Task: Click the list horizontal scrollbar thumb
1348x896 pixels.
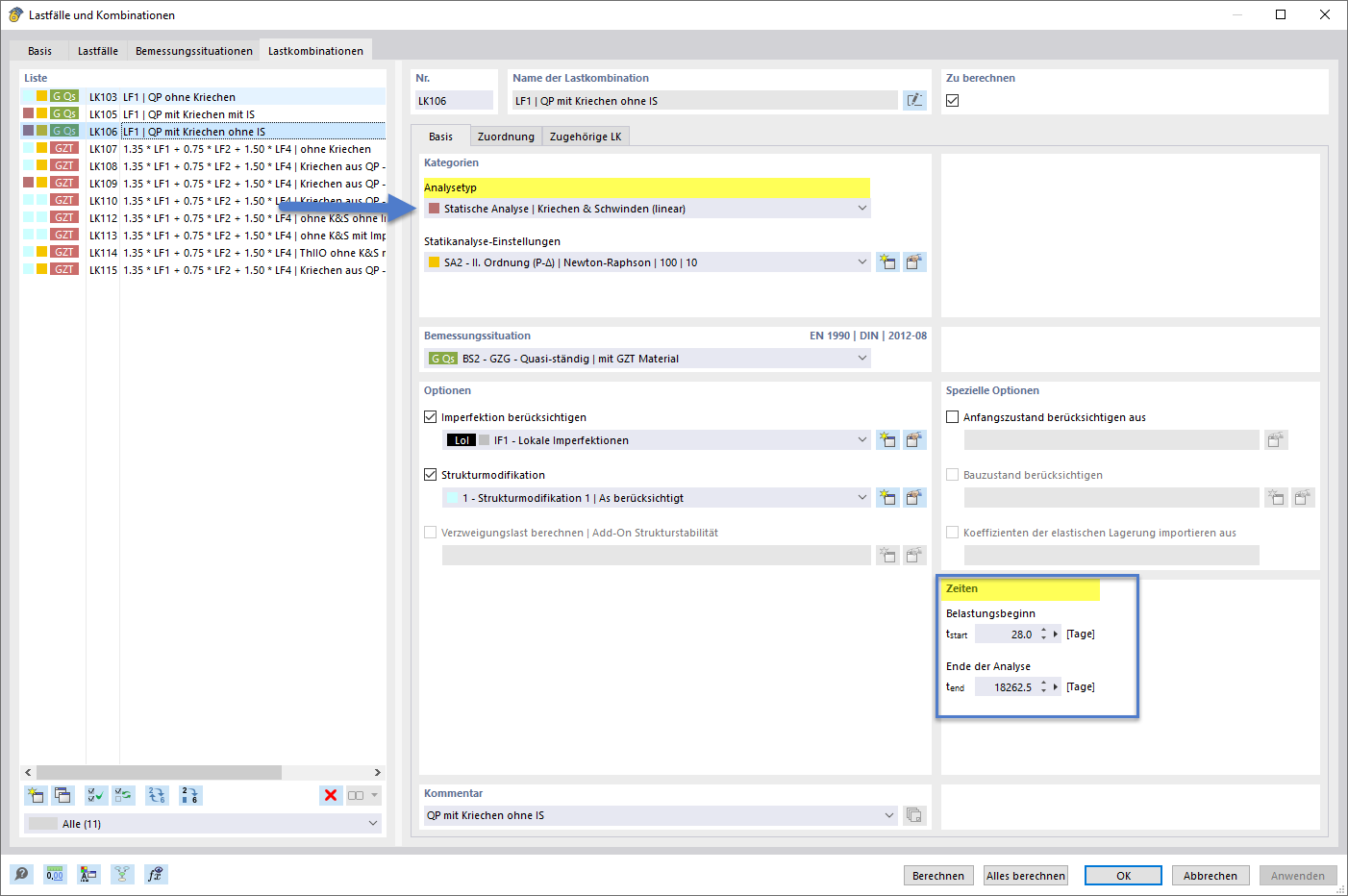Action: 159,772
